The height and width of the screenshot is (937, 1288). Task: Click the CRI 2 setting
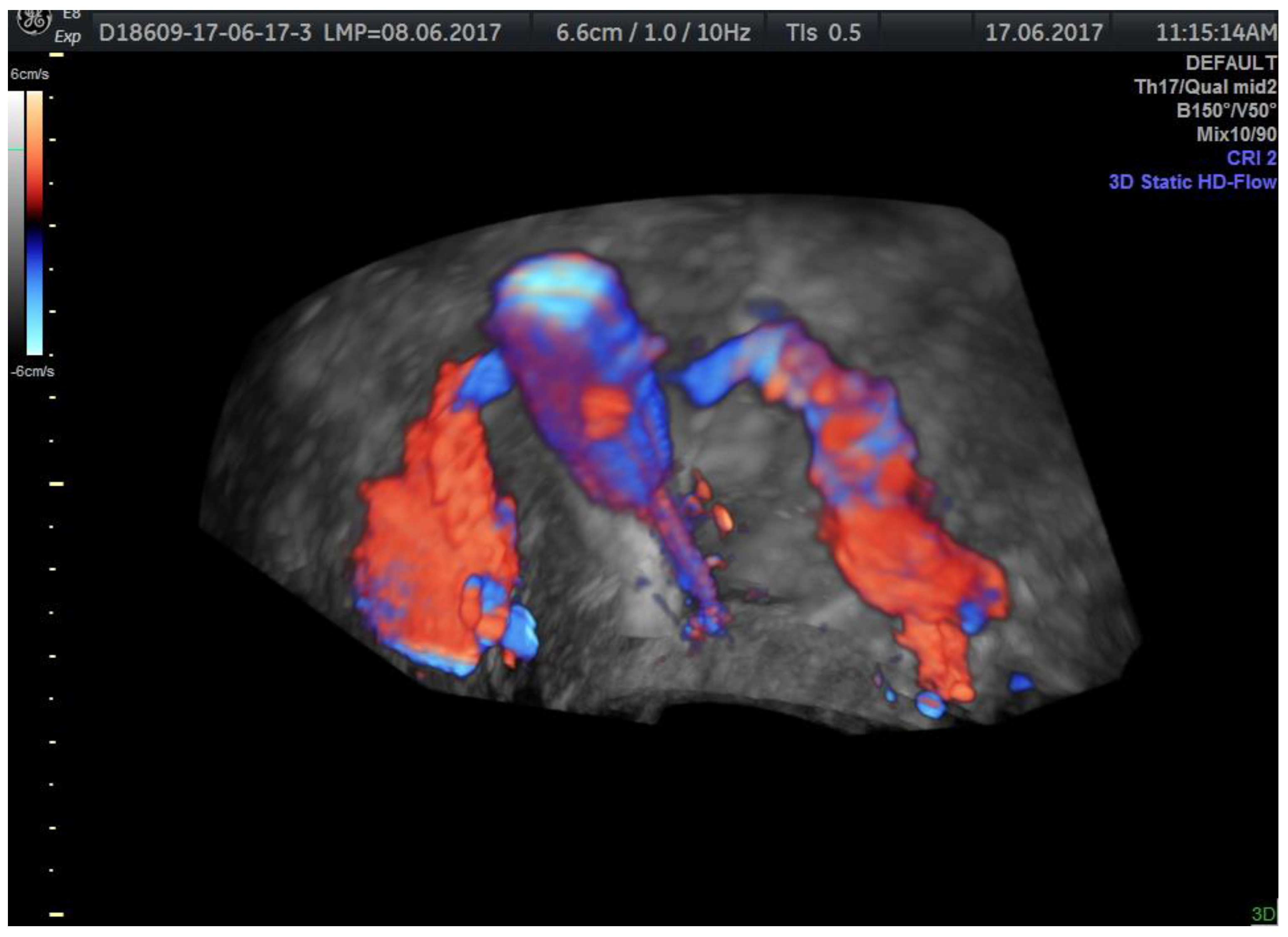tap(1251, 158)
